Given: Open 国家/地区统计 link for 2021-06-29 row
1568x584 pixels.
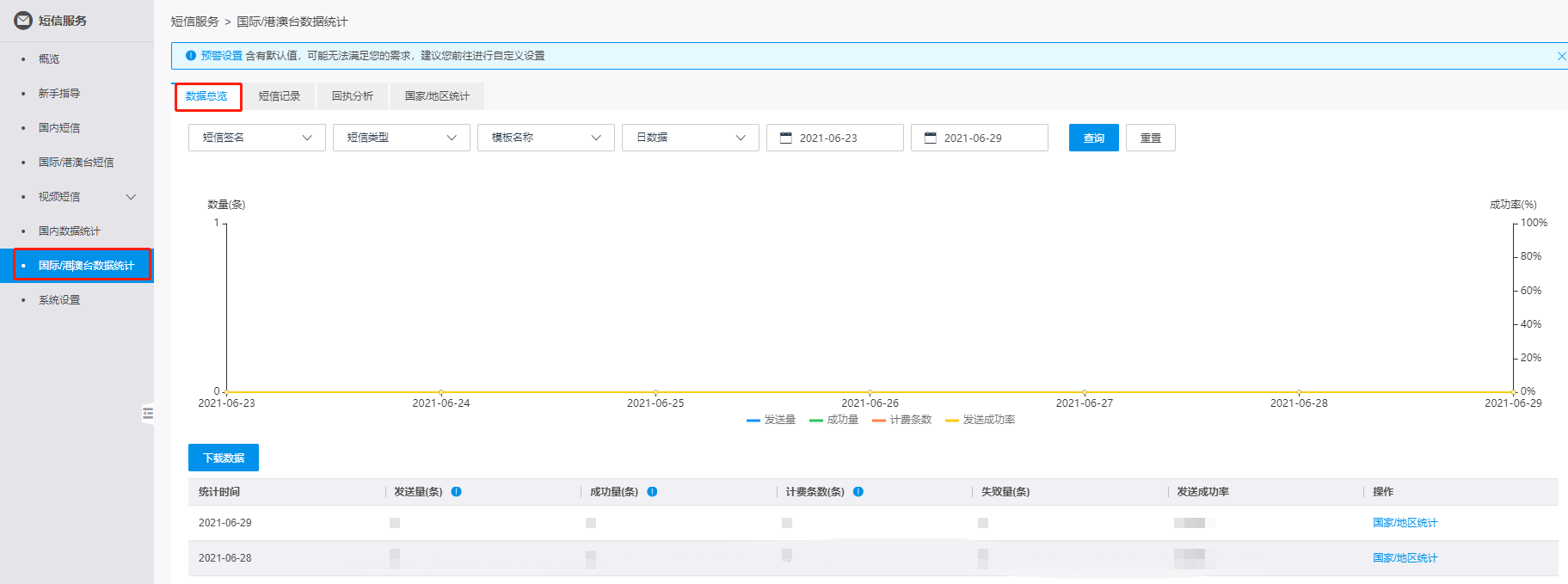Looking at the screenshot, I should coord(1405,523).
